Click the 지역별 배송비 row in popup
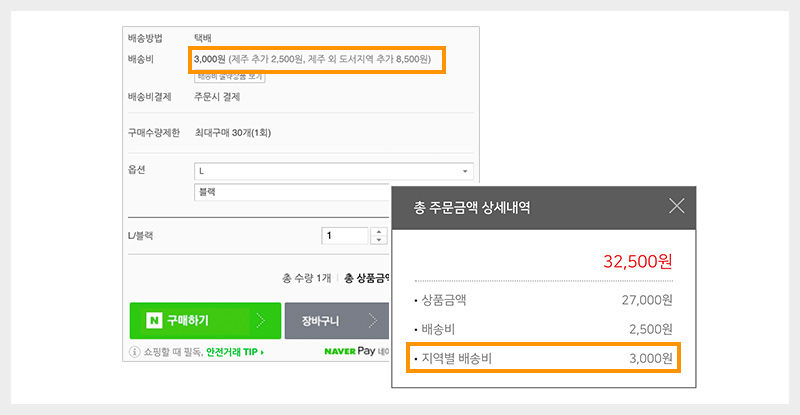 (x=543, y=358)
